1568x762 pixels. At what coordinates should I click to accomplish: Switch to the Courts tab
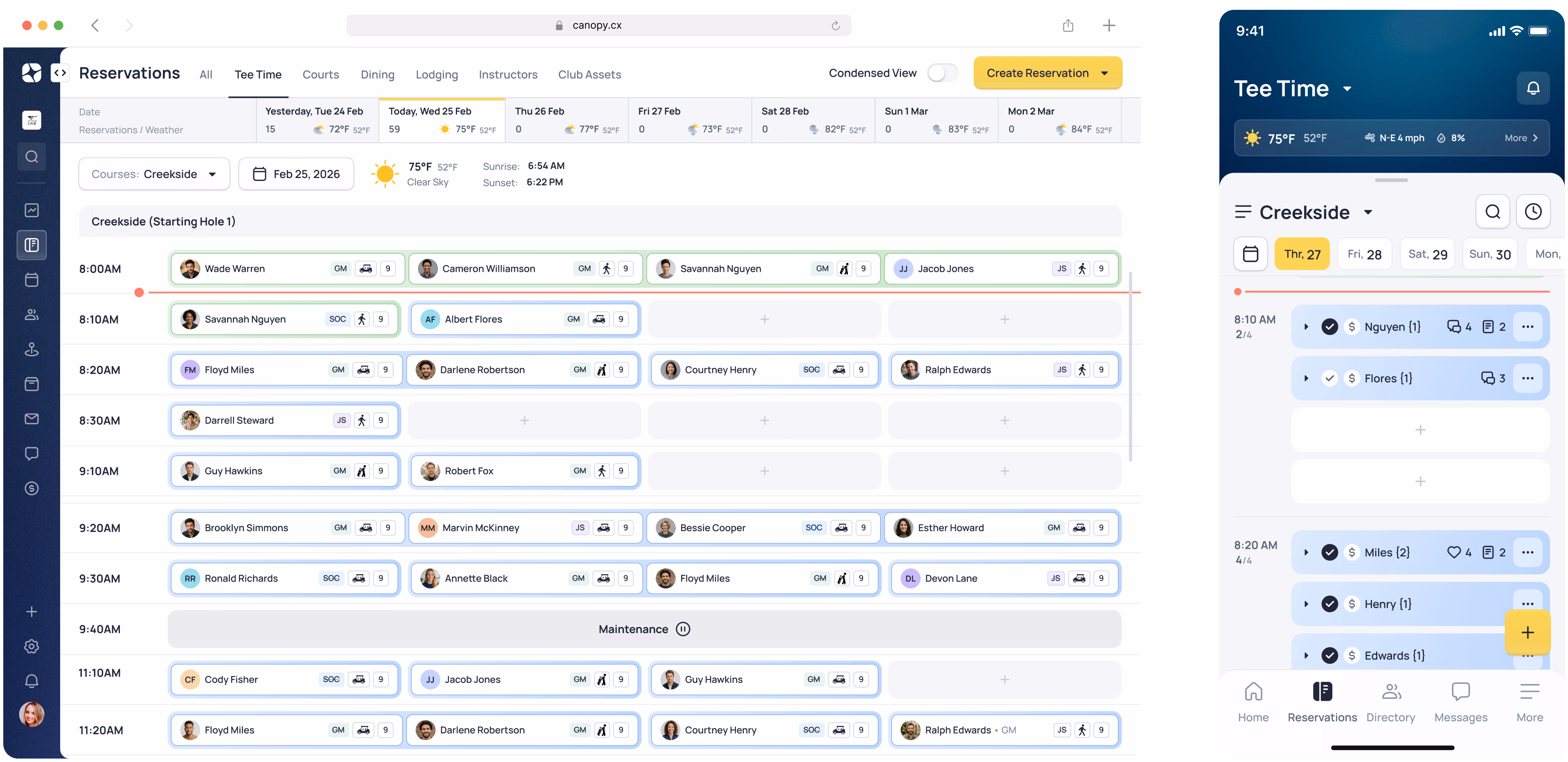320,74
